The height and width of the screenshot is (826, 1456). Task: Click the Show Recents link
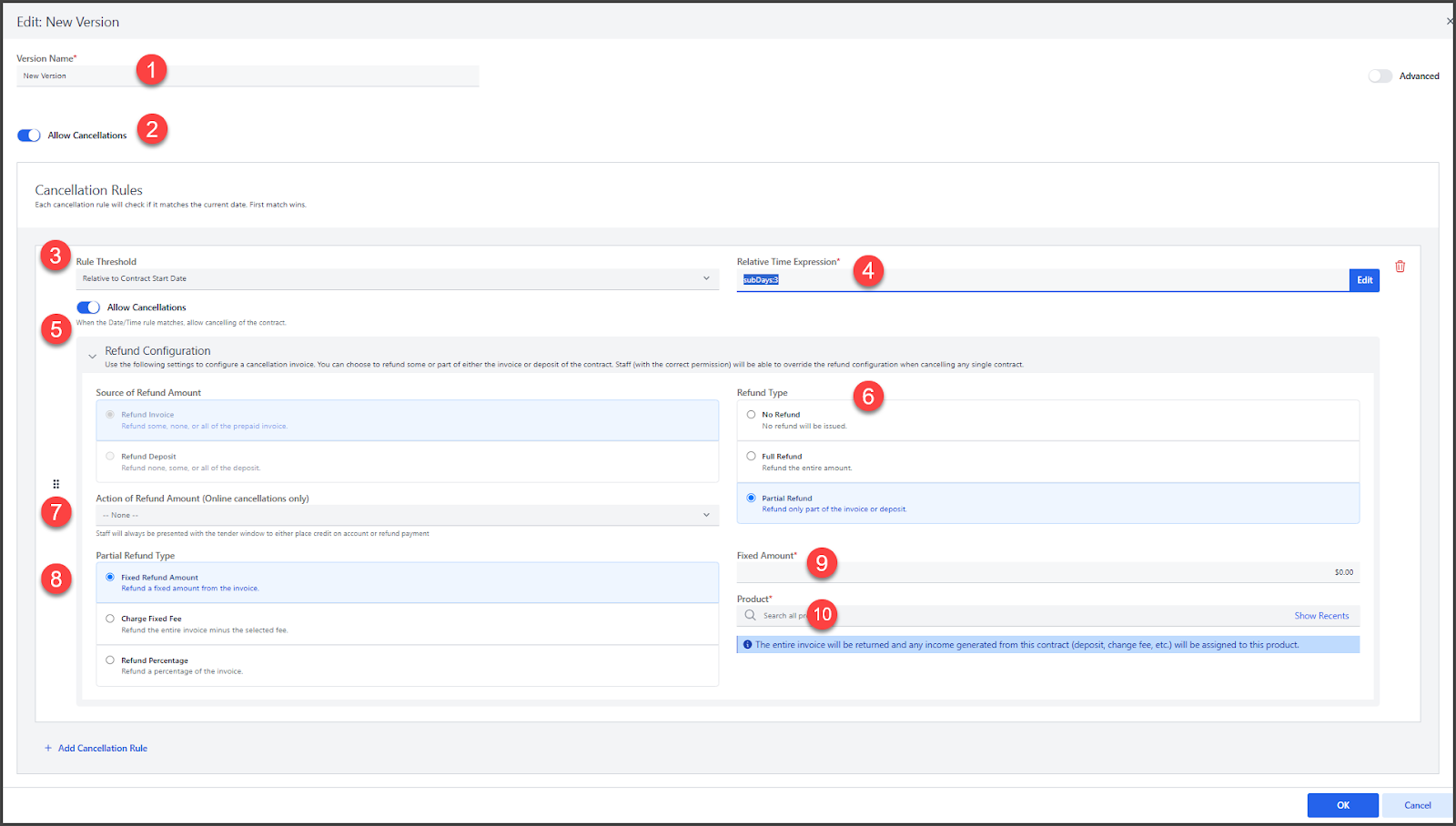click(1321, 616)
